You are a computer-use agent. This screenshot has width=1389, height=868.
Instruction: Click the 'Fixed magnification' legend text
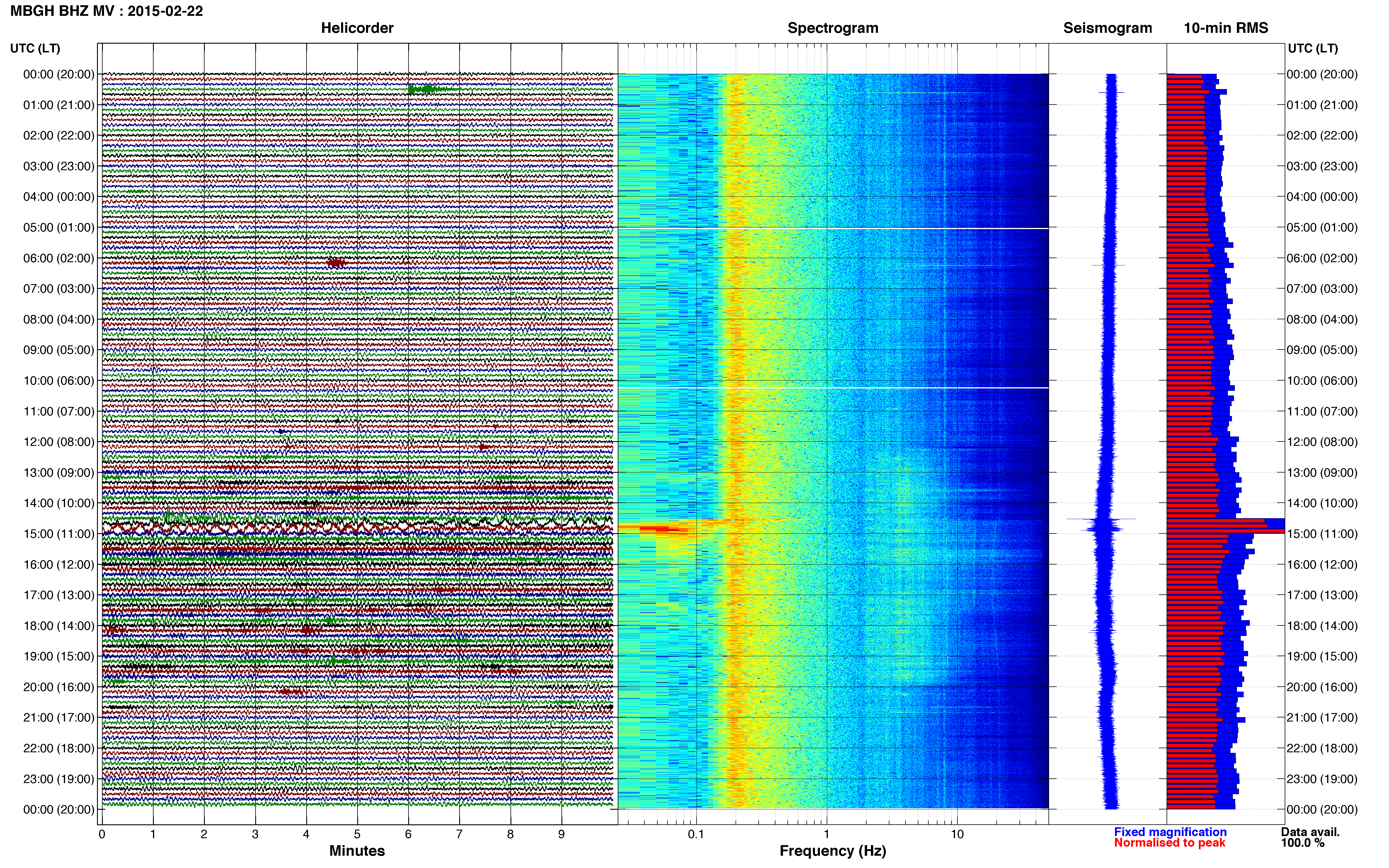click(x=1170, y=832)
